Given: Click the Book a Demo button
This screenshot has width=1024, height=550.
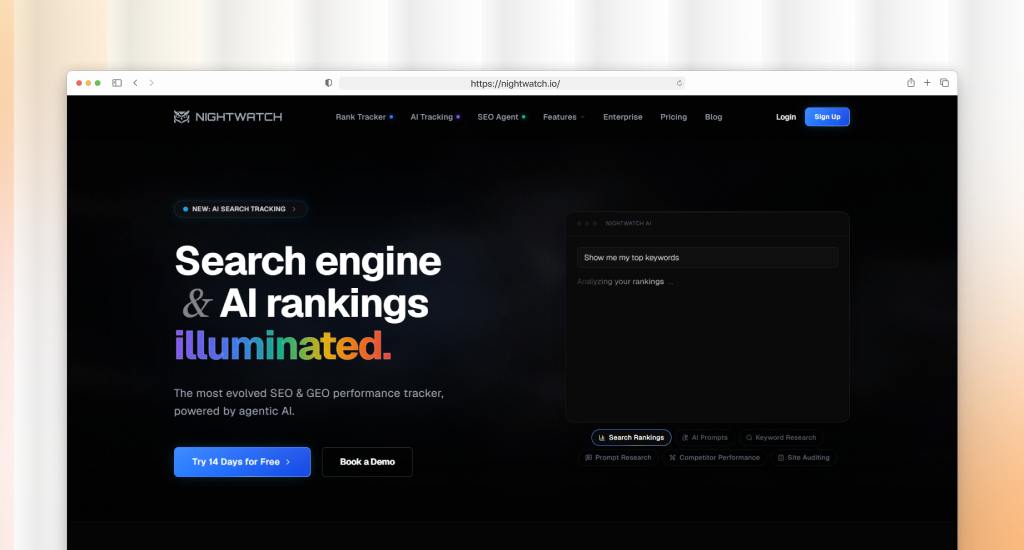Looking at the screenshot, I should [367, 462].
